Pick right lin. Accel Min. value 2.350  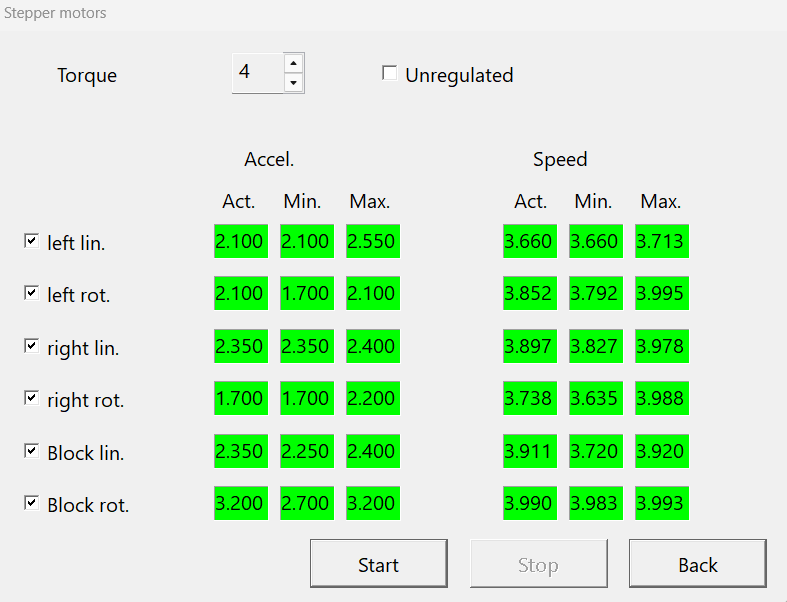coord(307,346)
